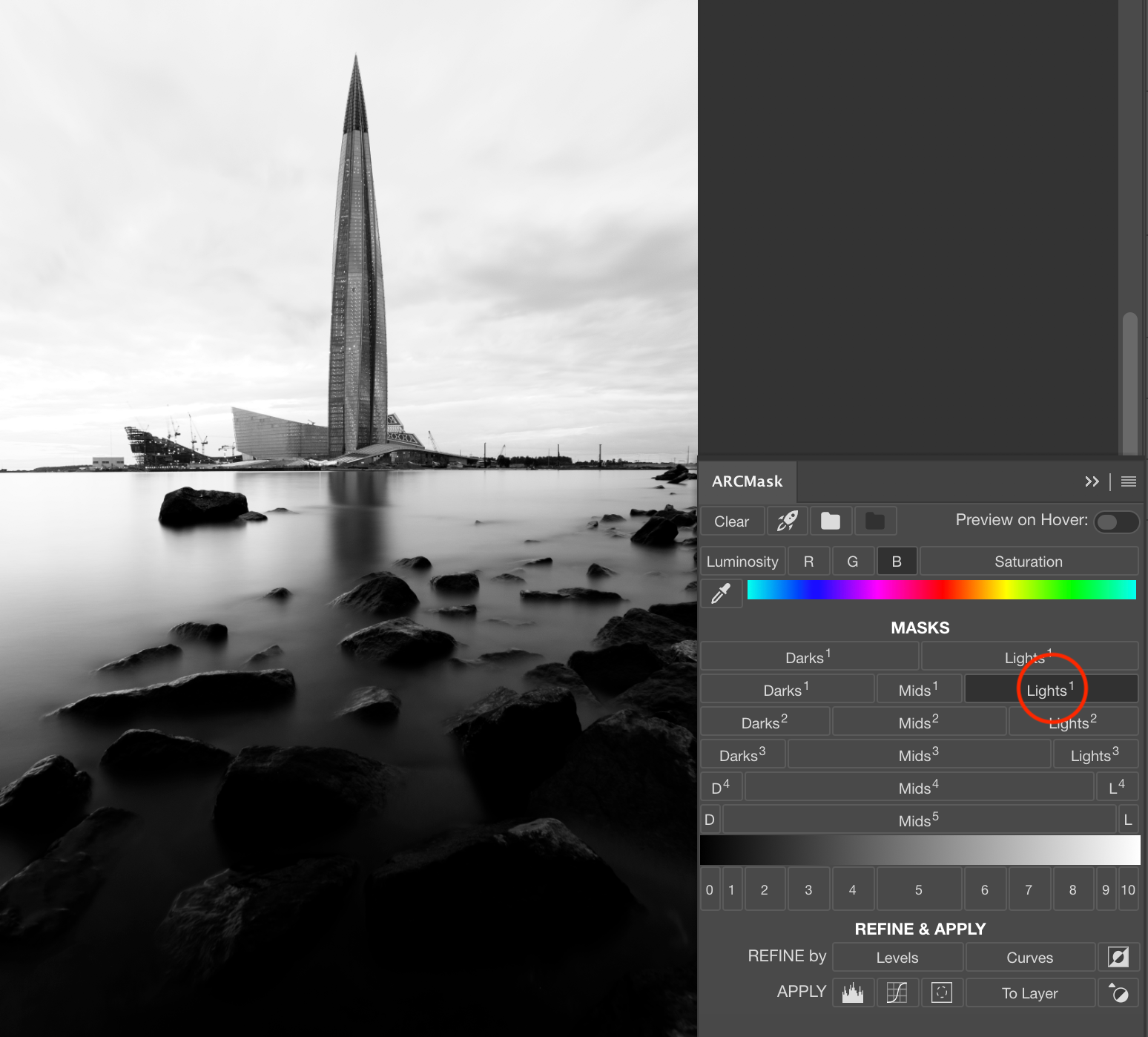This screenshot has width=1148, height=1037.
Task: Select the B channel button
Action: click(897, 562)
